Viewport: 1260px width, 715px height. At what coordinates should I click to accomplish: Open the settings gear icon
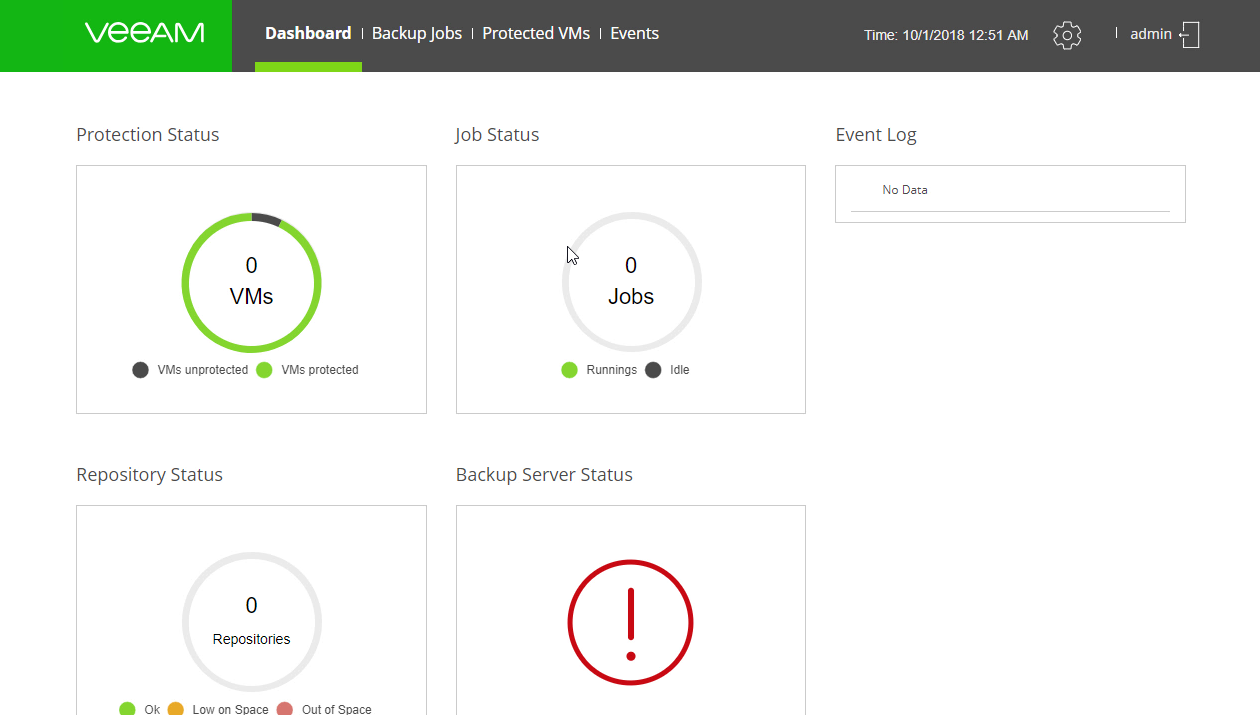click(1067, 35)
